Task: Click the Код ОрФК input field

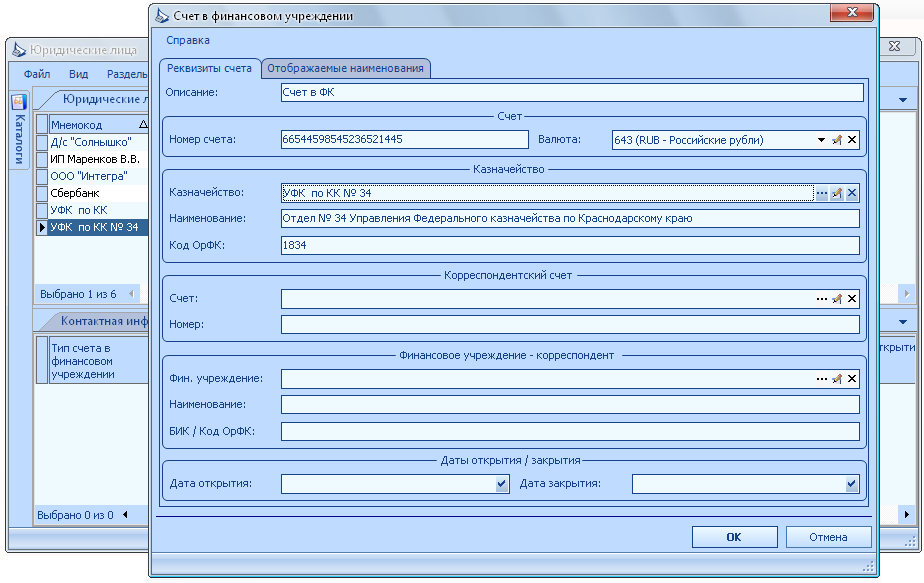Action: [x=570, y=245]
